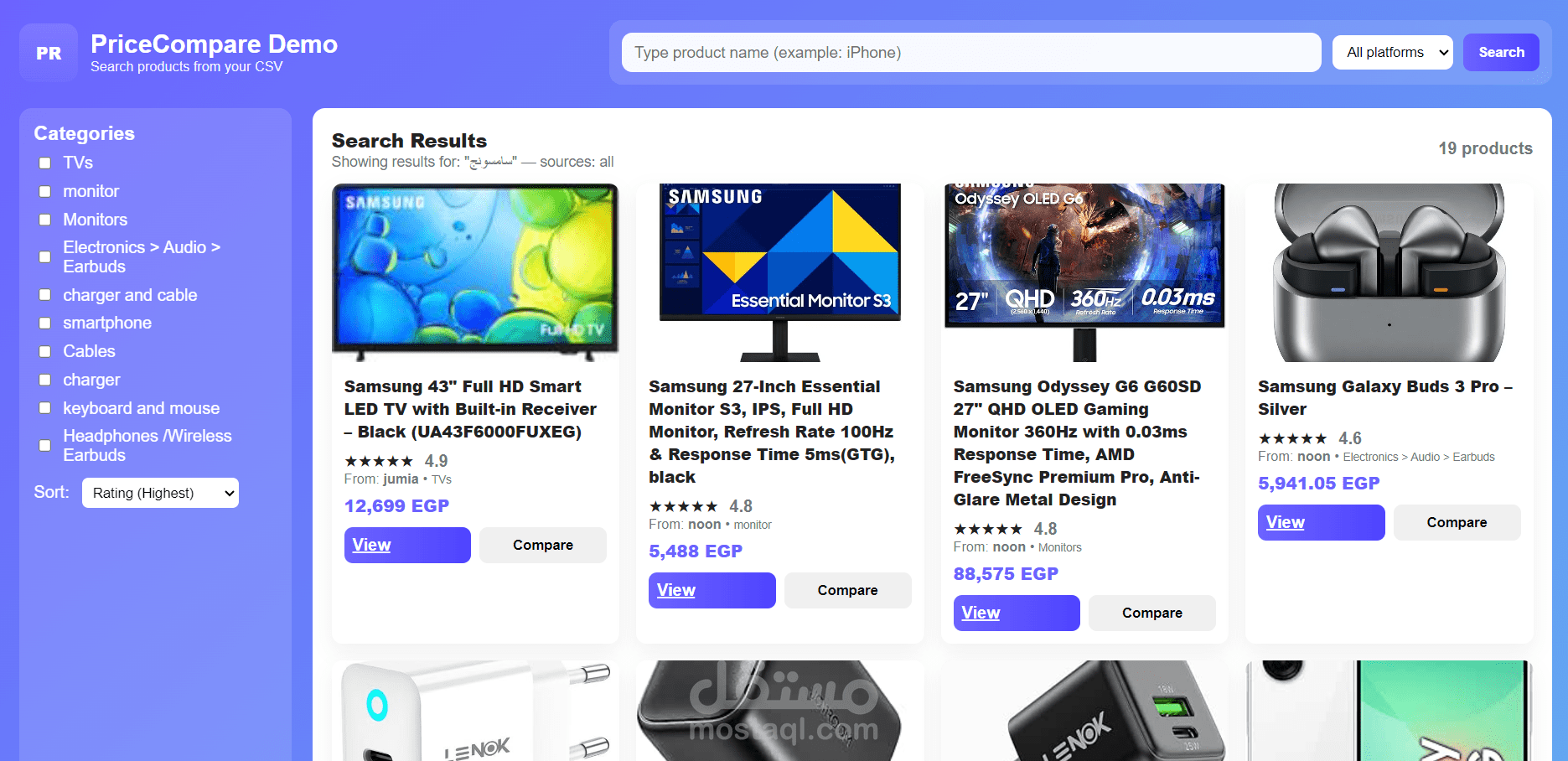Tick the TVs category checkbox
Viewport: 1568px width, 761px height.
[45, 163]
